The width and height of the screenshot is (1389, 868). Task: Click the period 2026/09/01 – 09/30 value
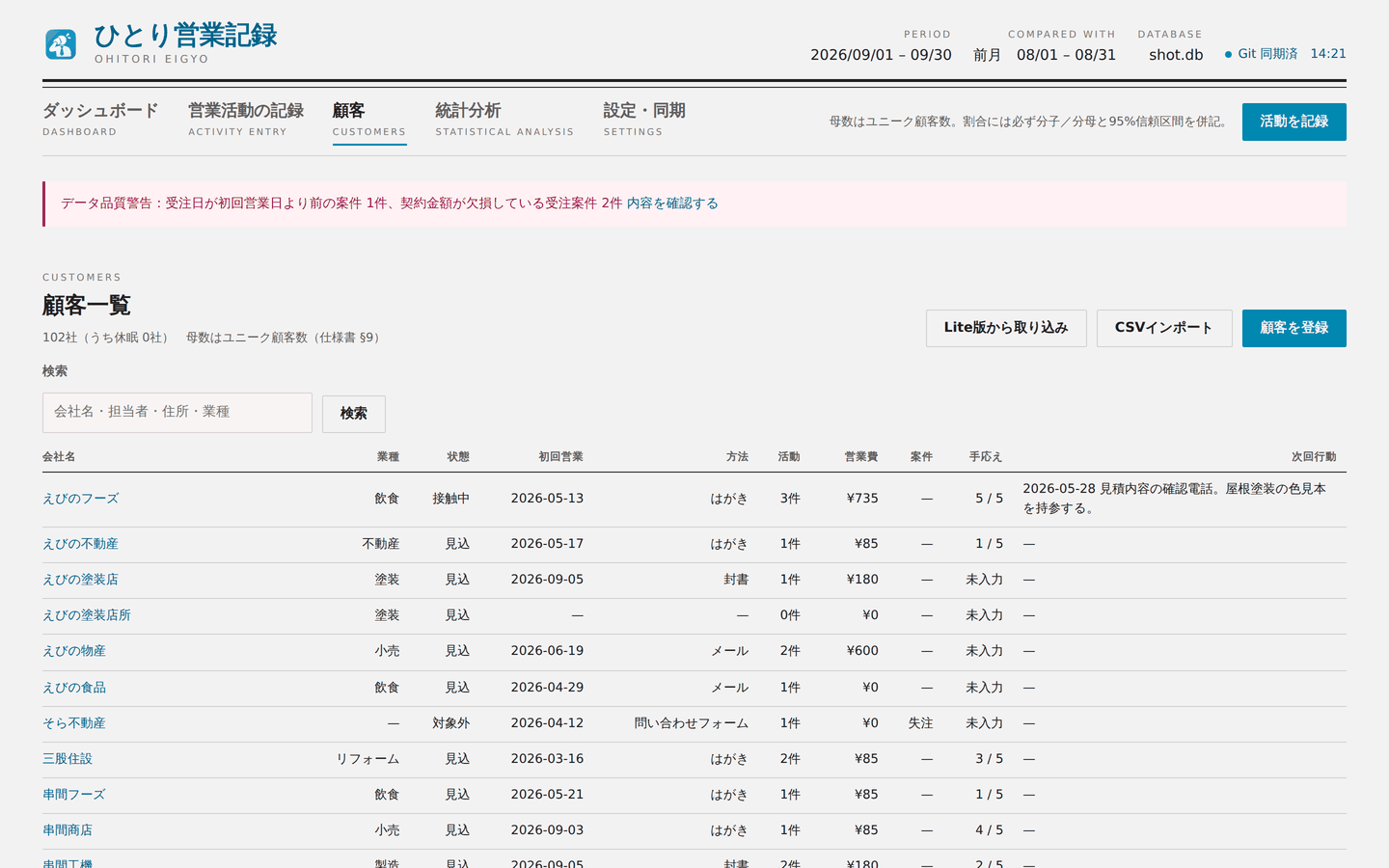pos(881,55)
